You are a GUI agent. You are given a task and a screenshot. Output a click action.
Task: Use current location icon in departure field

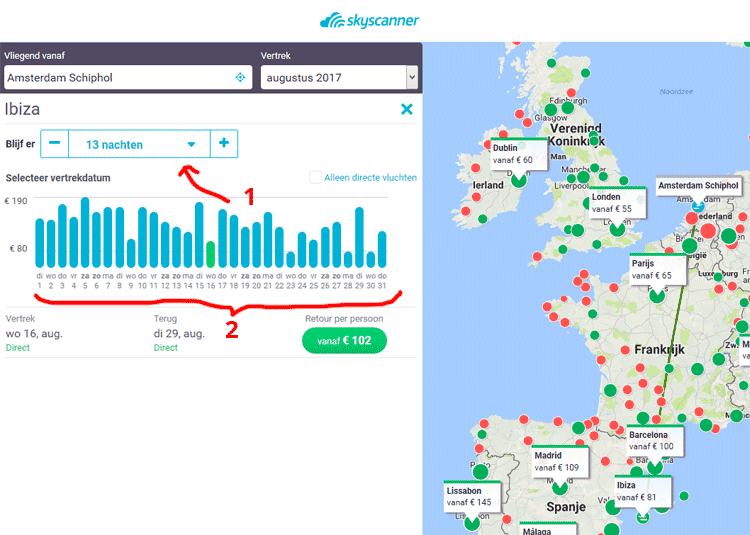[x=240, y=77]
